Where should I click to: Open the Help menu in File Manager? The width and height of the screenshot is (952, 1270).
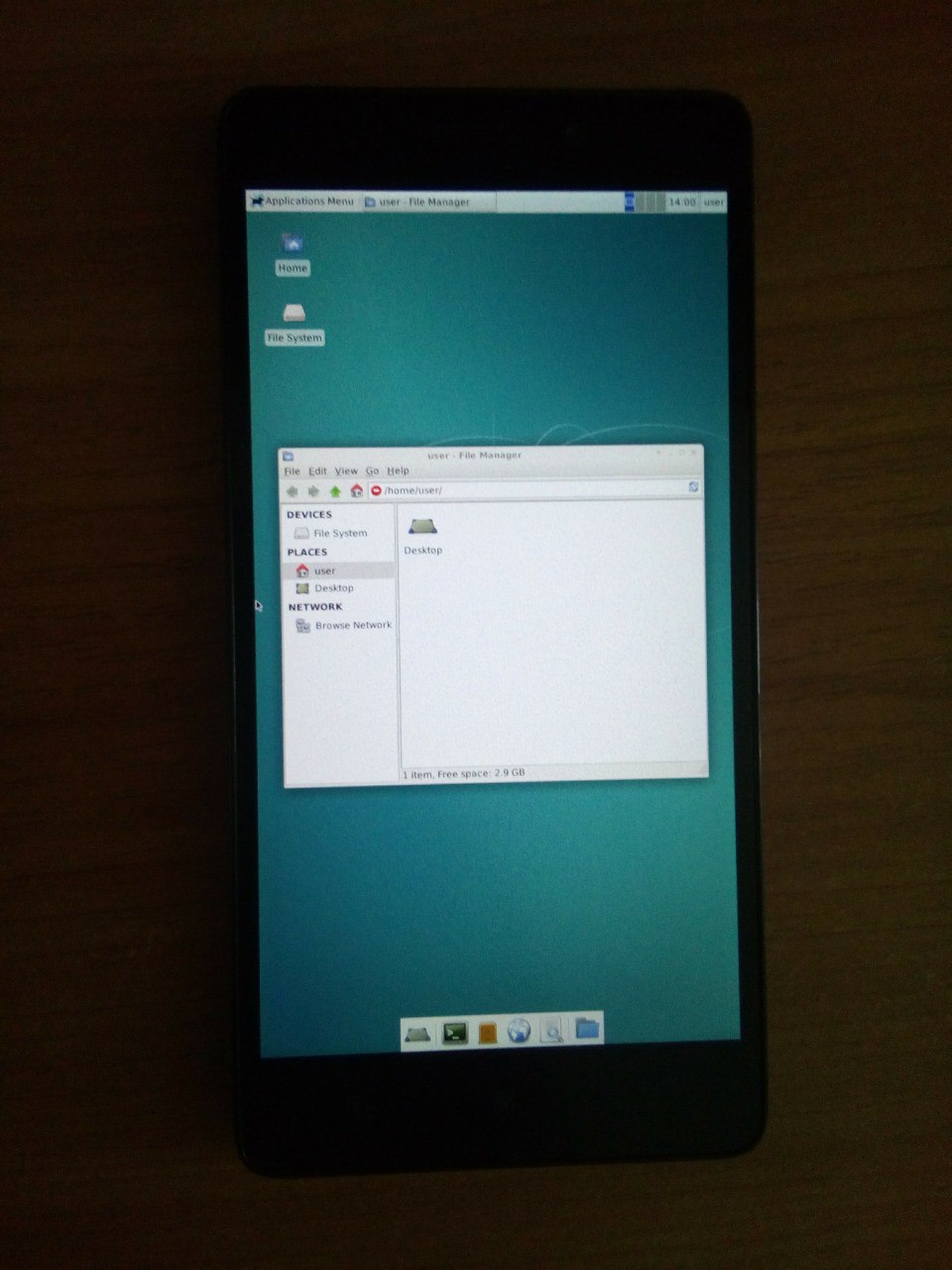398,470
